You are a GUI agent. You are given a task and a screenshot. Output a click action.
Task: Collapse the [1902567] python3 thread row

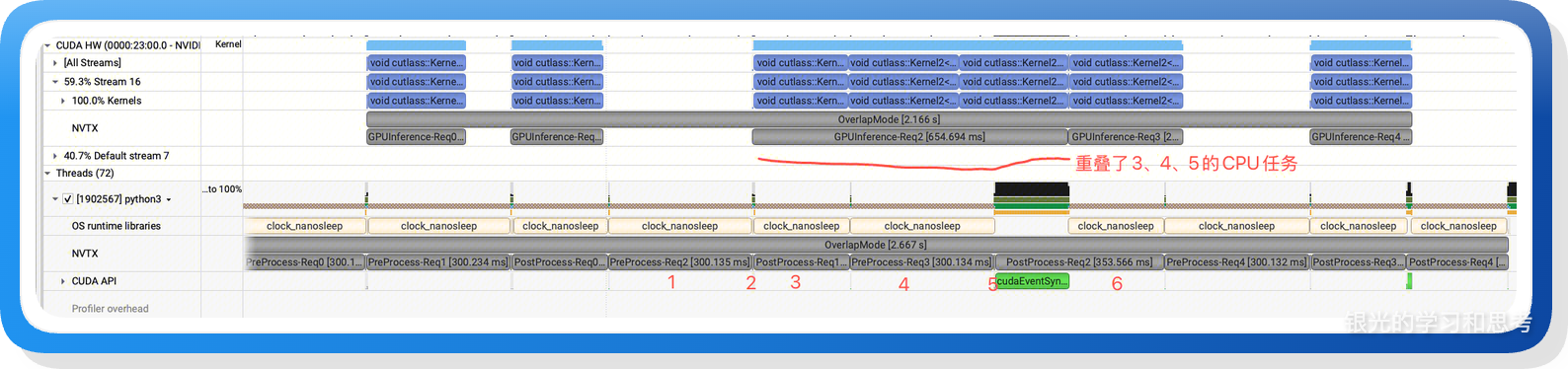(55, 199)
